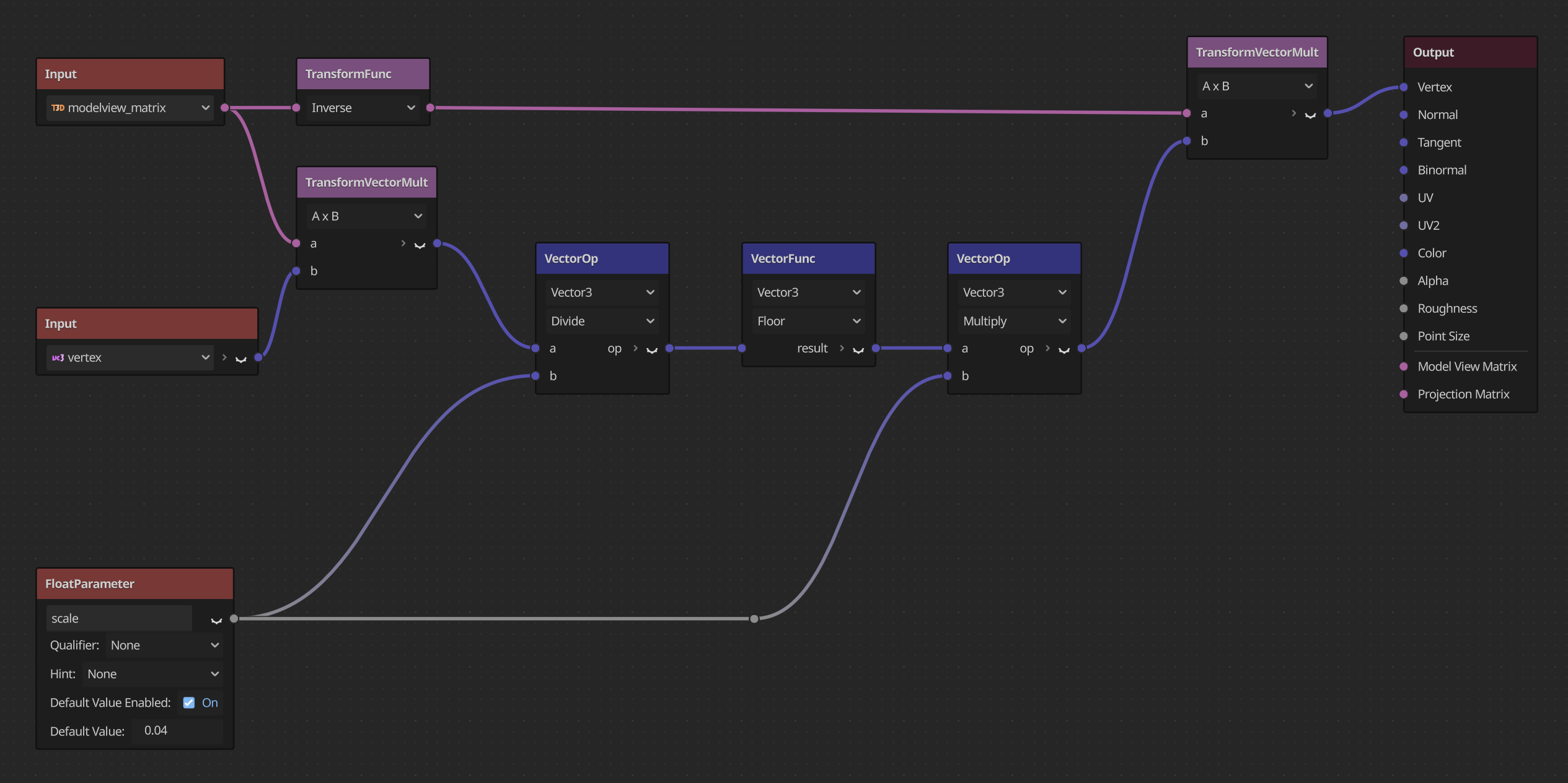Click the eye icon on Divide VectorOp output

point(652,350)
